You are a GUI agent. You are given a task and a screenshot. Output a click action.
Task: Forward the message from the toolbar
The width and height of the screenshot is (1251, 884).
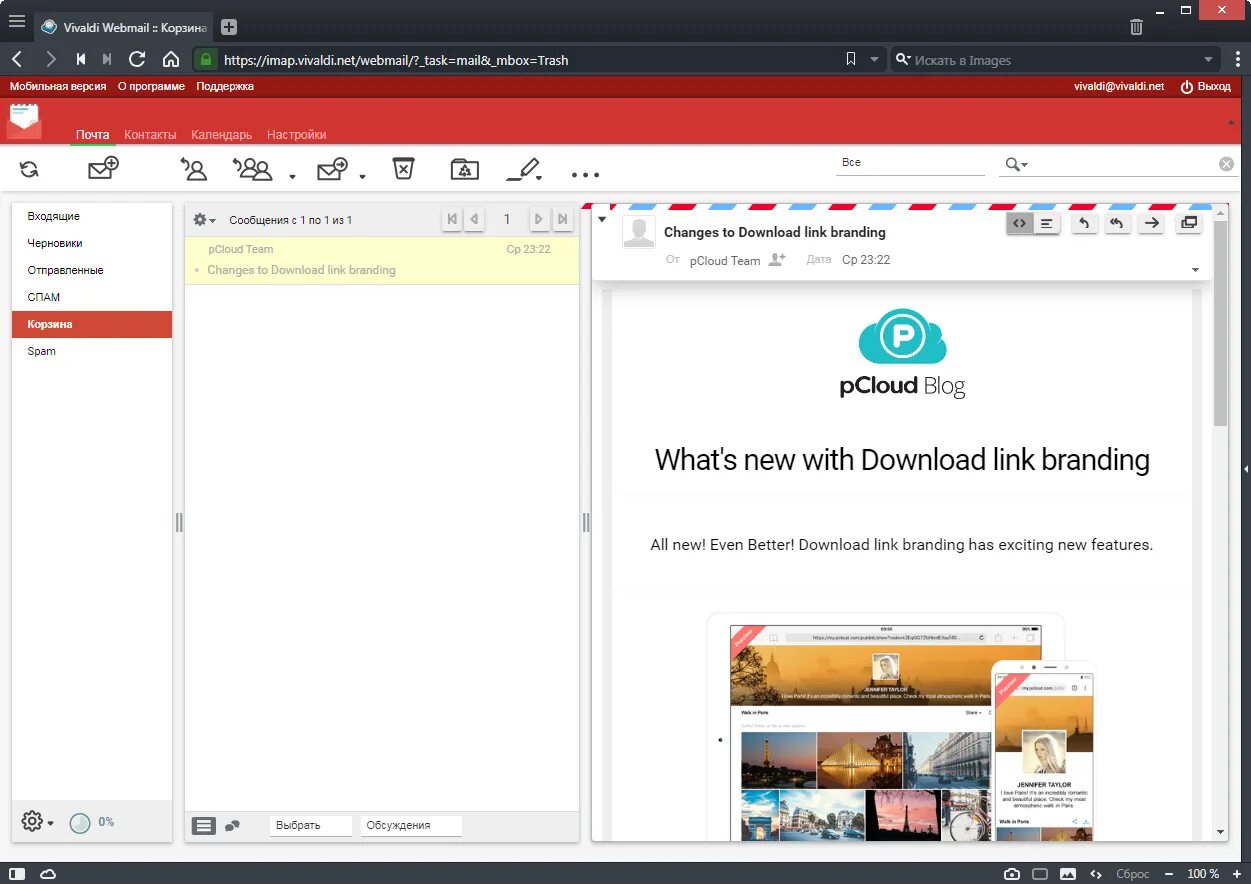click(x=332, y=168)
